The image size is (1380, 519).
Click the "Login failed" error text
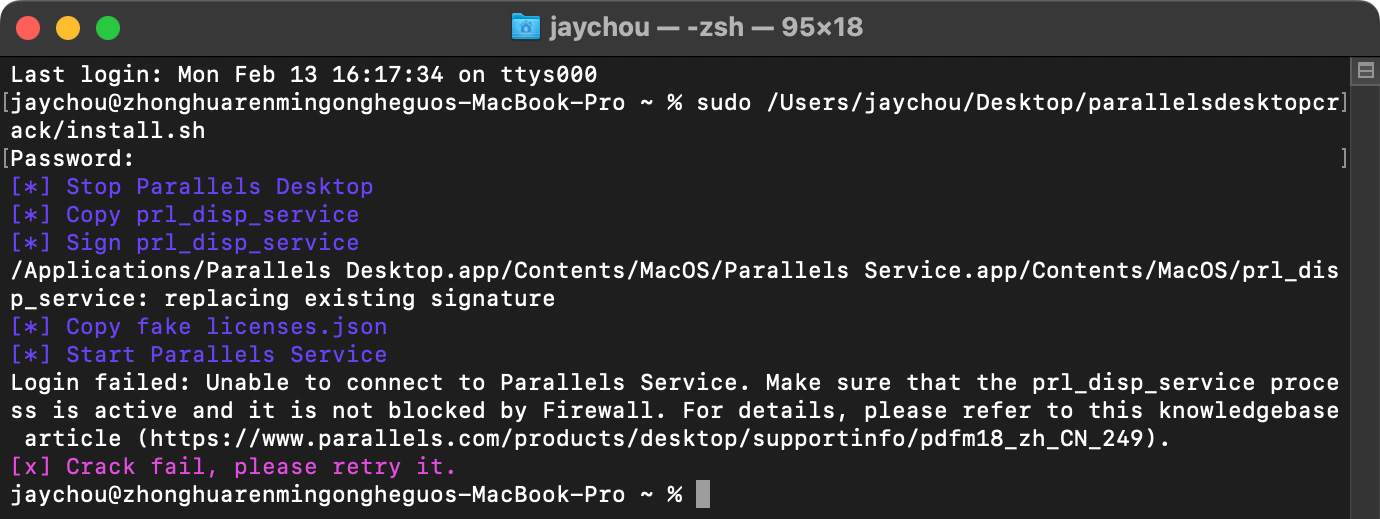tap(80, 383)
